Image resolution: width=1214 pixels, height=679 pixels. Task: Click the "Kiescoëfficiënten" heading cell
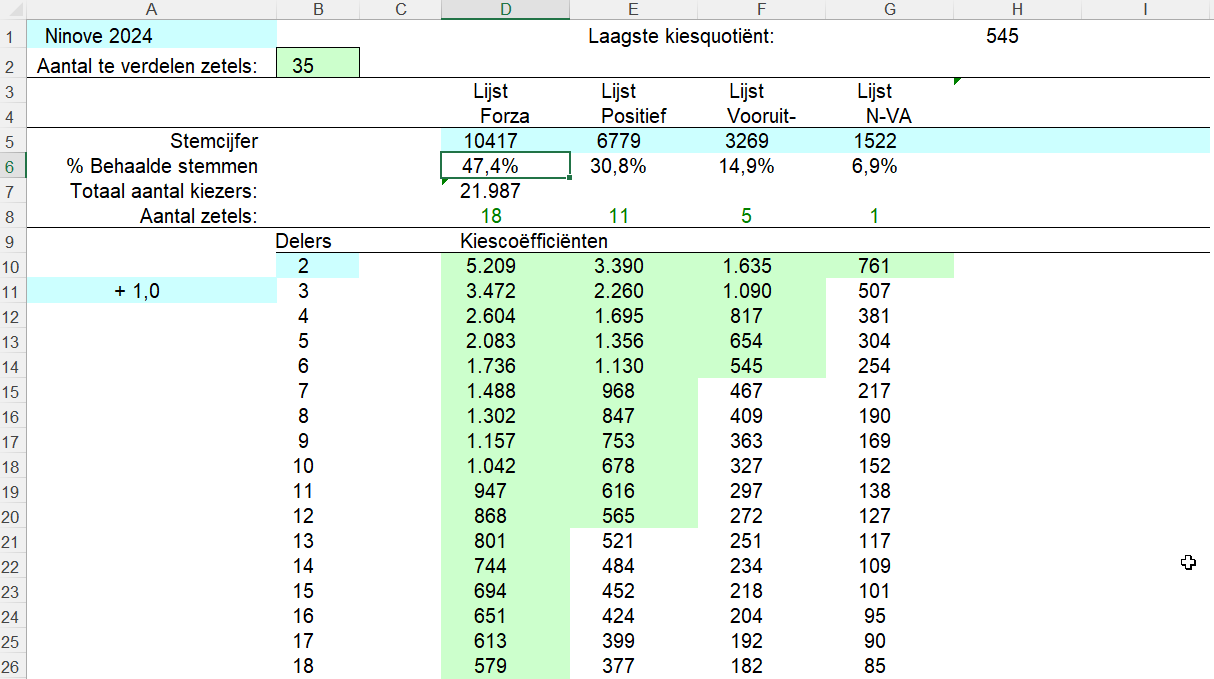click(534, 241)
